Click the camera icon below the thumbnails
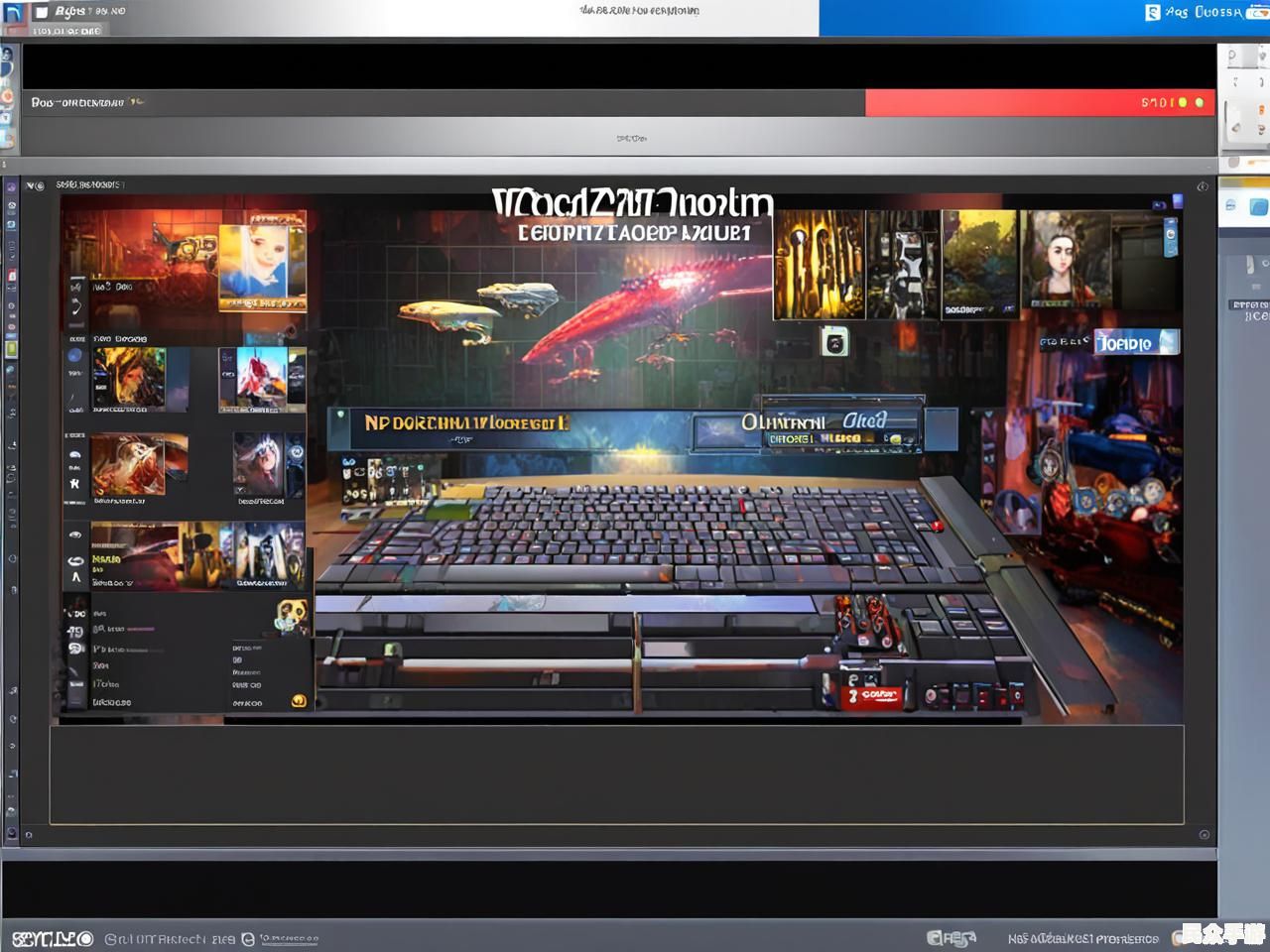 [x=835, y=342]
